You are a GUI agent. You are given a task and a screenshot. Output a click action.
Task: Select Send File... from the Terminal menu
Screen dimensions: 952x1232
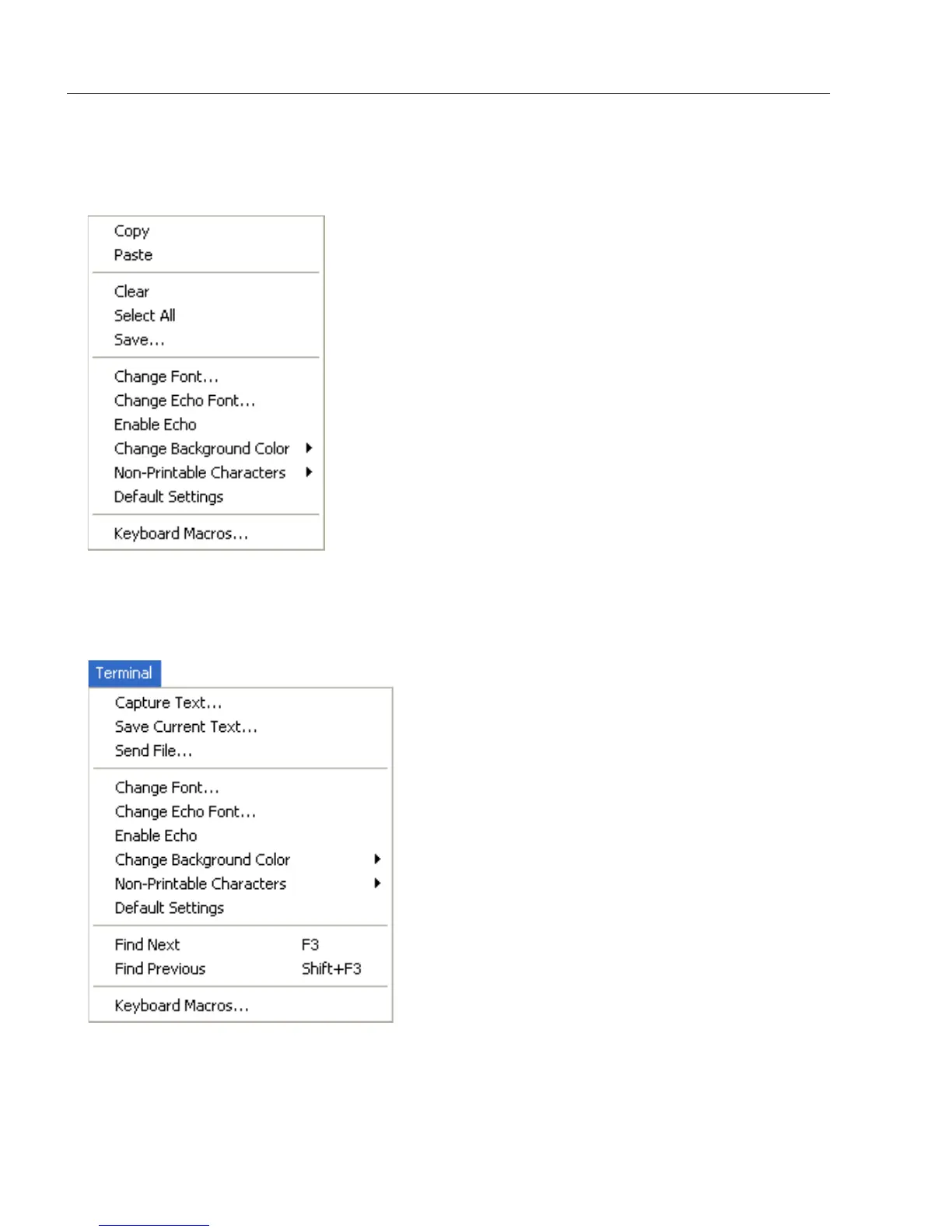pos(153,751)
